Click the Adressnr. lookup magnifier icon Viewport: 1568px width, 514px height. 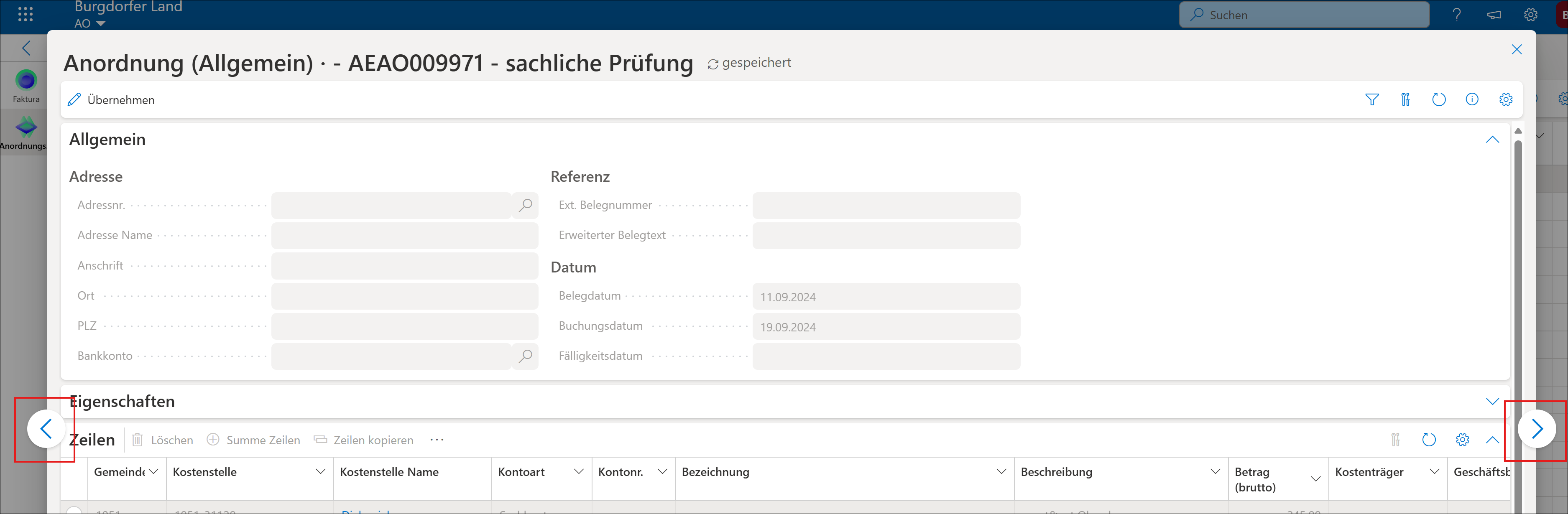525,206
